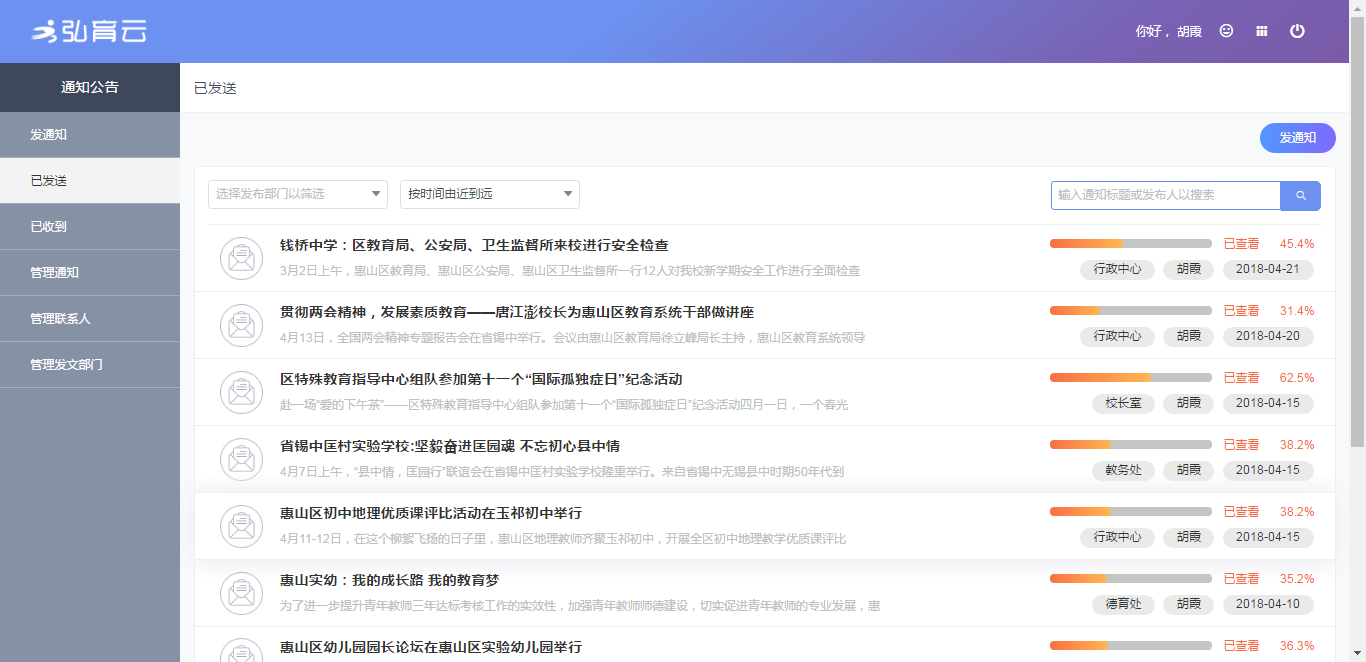Image resolution: width=1366 pixels, height=662 pixels.
Task: Open the 区特殊教育指导中心 notice title
Action: (x=481, y=379)
